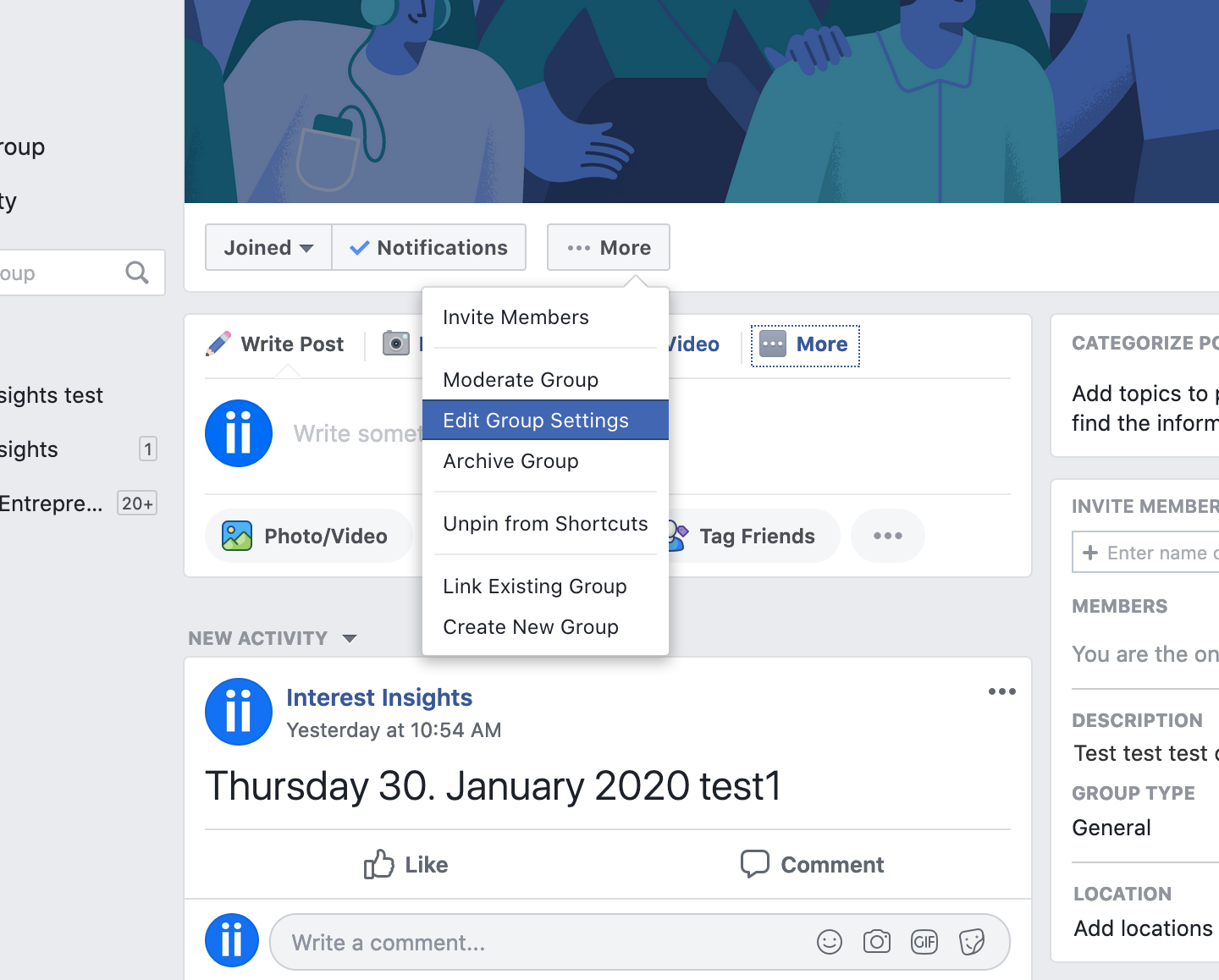Select Edit Group Settings menu item
The width and height of the screenshot is (1219, 980).
(x=536, y=421)
